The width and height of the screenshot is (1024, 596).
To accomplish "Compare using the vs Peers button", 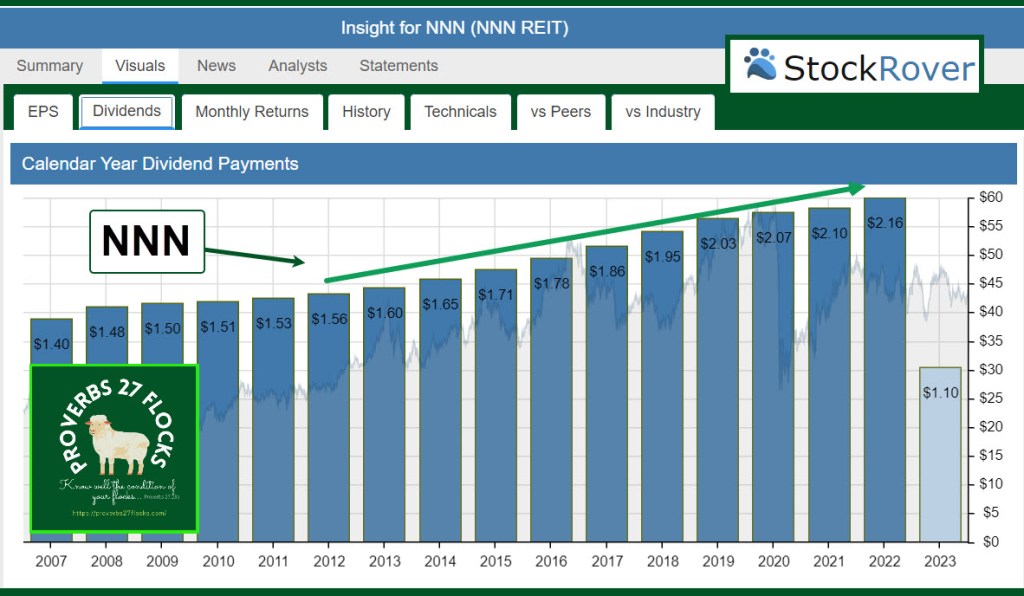I will pos(561,112).
